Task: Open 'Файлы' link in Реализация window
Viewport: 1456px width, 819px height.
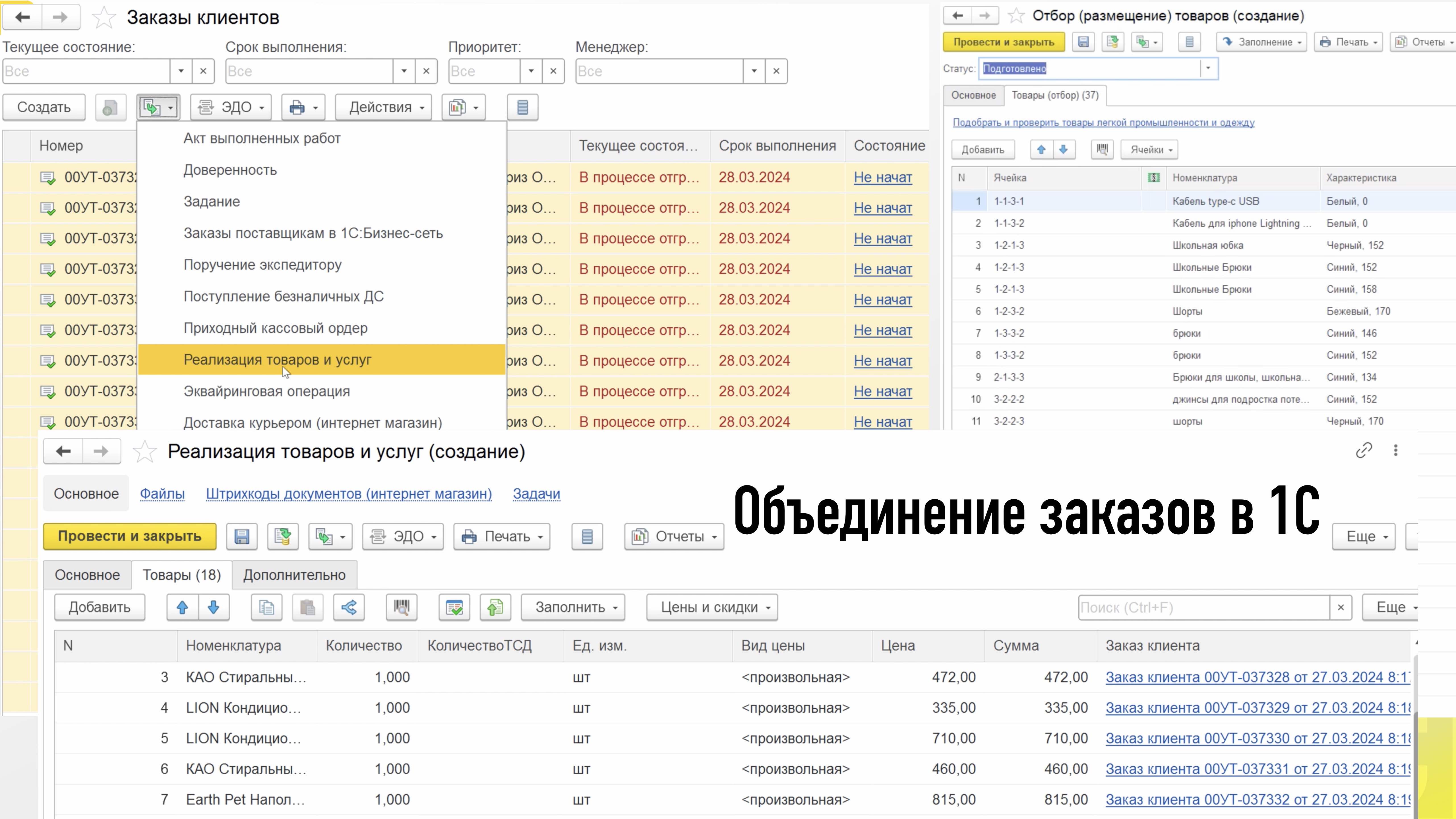Action: (x=162, y=493)
